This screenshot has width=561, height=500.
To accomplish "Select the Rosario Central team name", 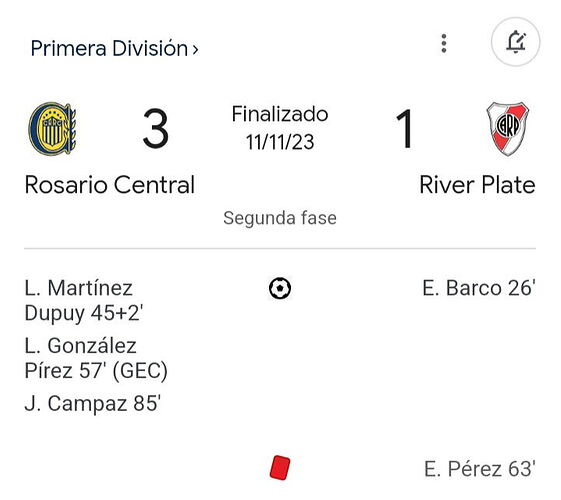I will coord(110,185).
